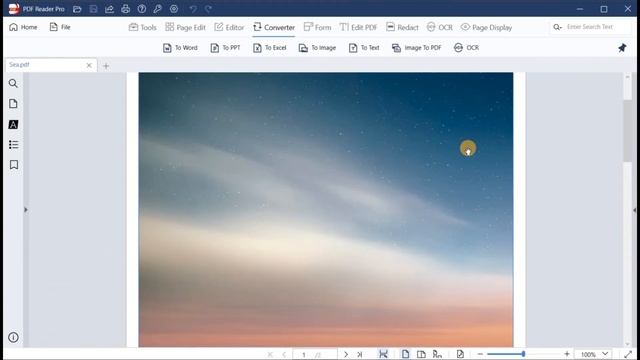
Task: Close the Sea.pdf document tab
Action: 89,65
